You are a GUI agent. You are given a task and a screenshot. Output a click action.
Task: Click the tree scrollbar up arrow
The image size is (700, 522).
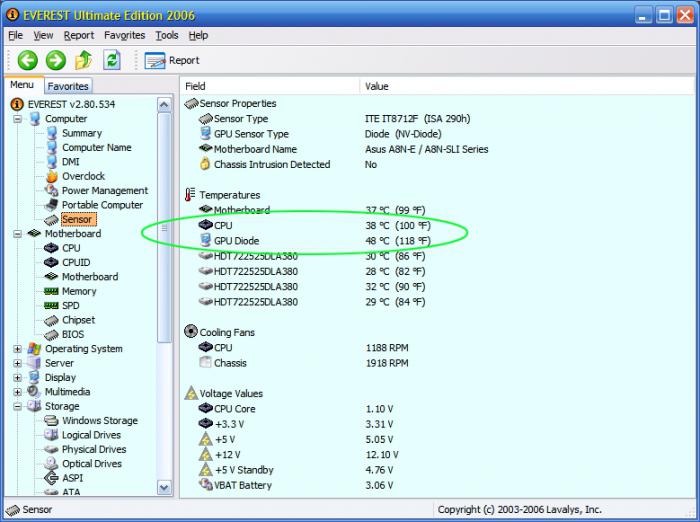pyautogui.click(x=164, y=105)
